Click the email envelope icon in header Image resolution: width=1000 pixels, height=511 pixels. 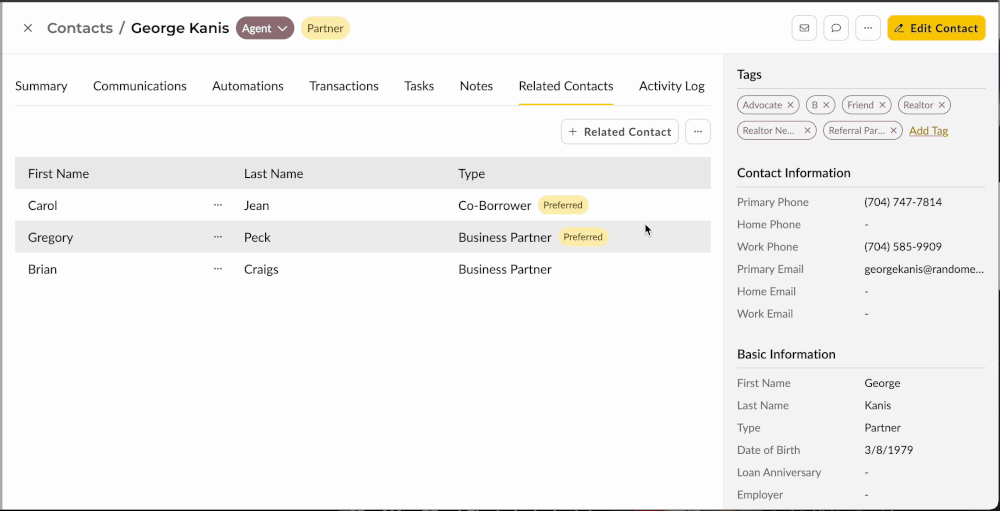coord(804,28)
